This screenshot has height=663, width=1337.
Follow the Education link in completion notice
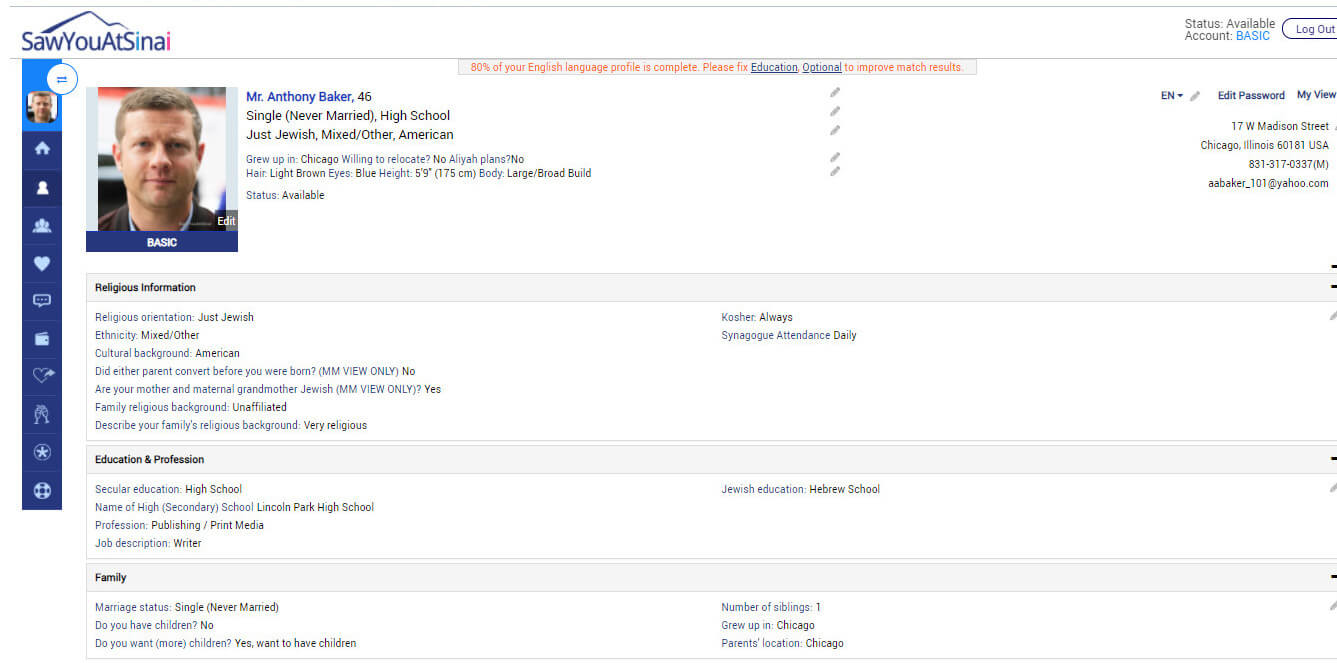pyautogui.click(x=774, y=68)
